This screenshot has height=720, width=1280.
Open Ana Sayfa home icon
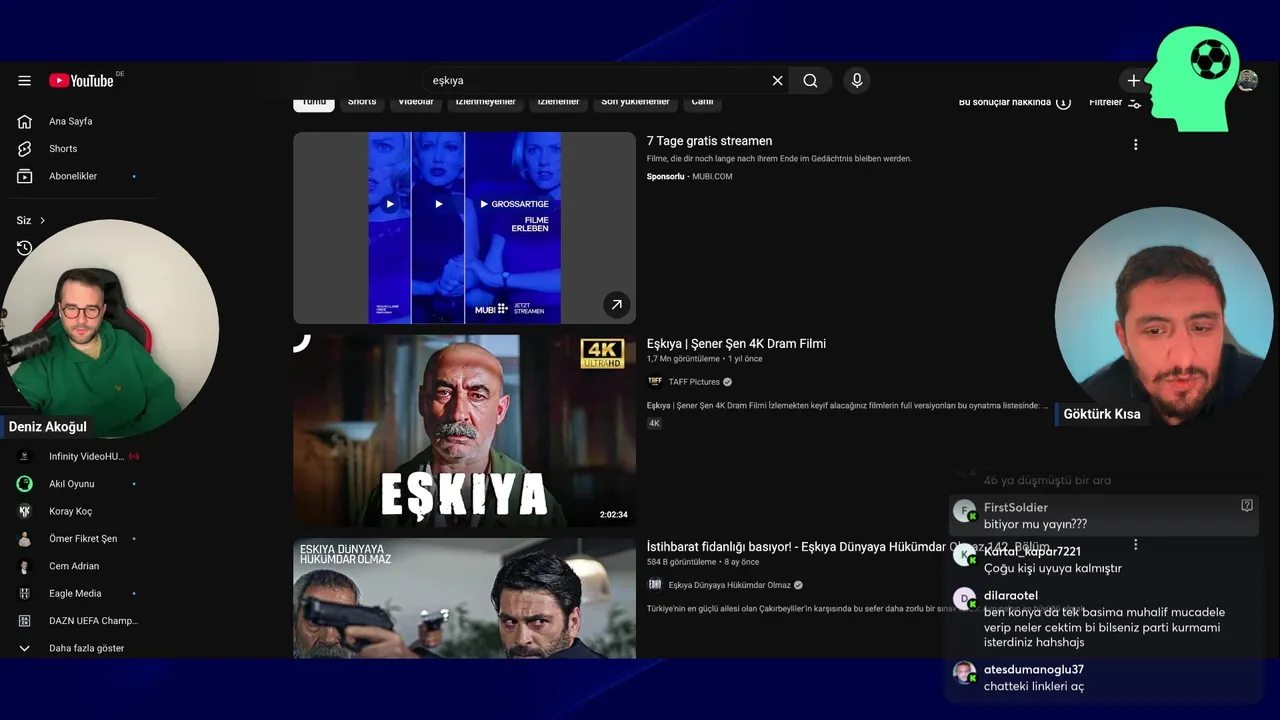tap(25, 121)
